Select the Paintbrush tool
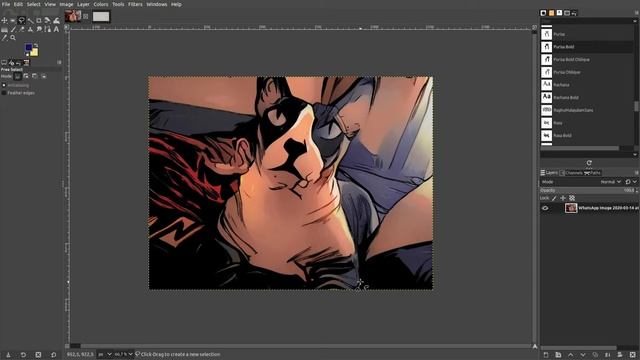Image resolution: width=640 pixels, height=360 pixels. click(x=13, y=29)
